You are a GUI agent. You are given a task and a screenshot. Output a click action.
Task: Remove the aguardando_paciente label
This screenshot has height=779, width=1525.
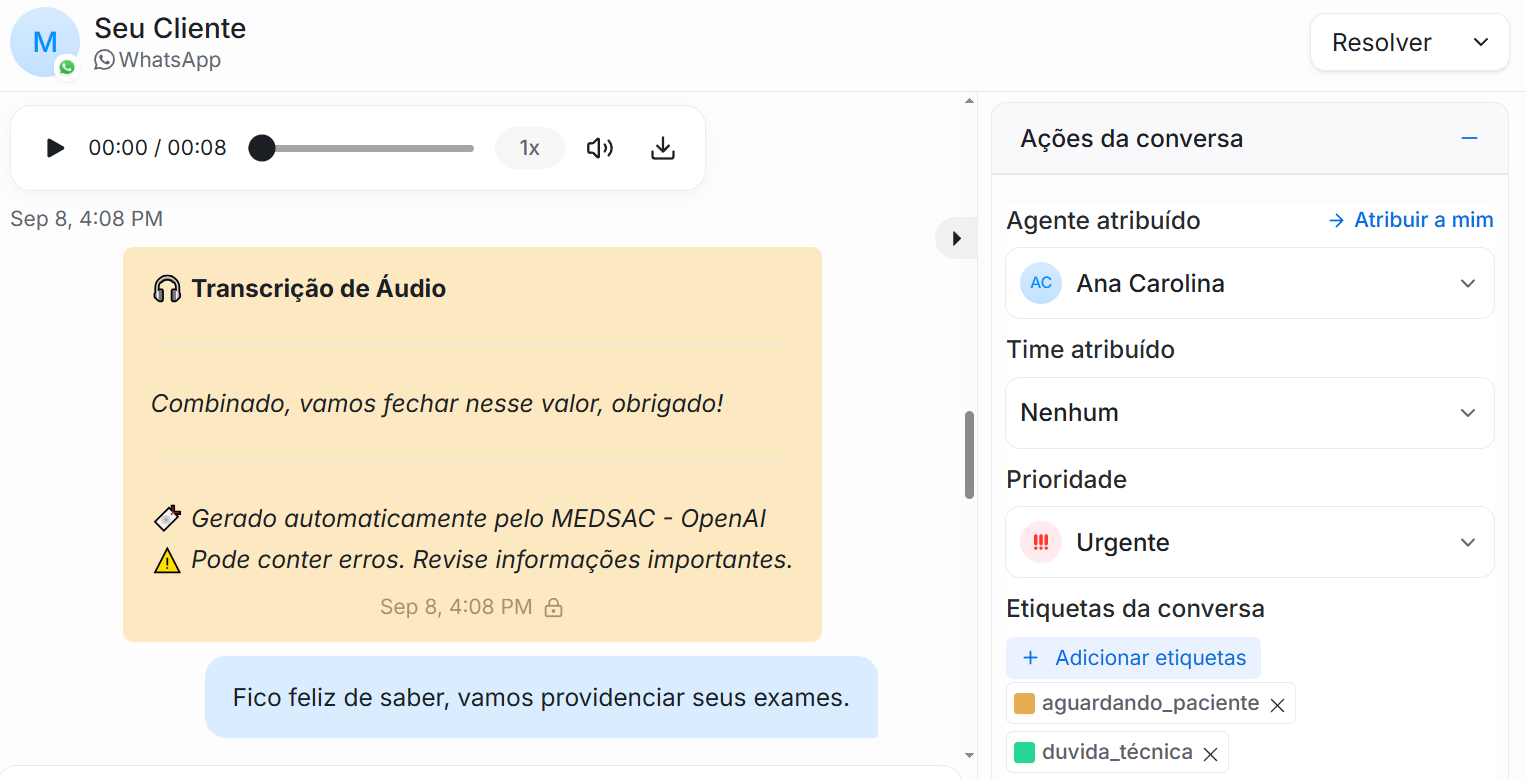tap(1277, 704)
